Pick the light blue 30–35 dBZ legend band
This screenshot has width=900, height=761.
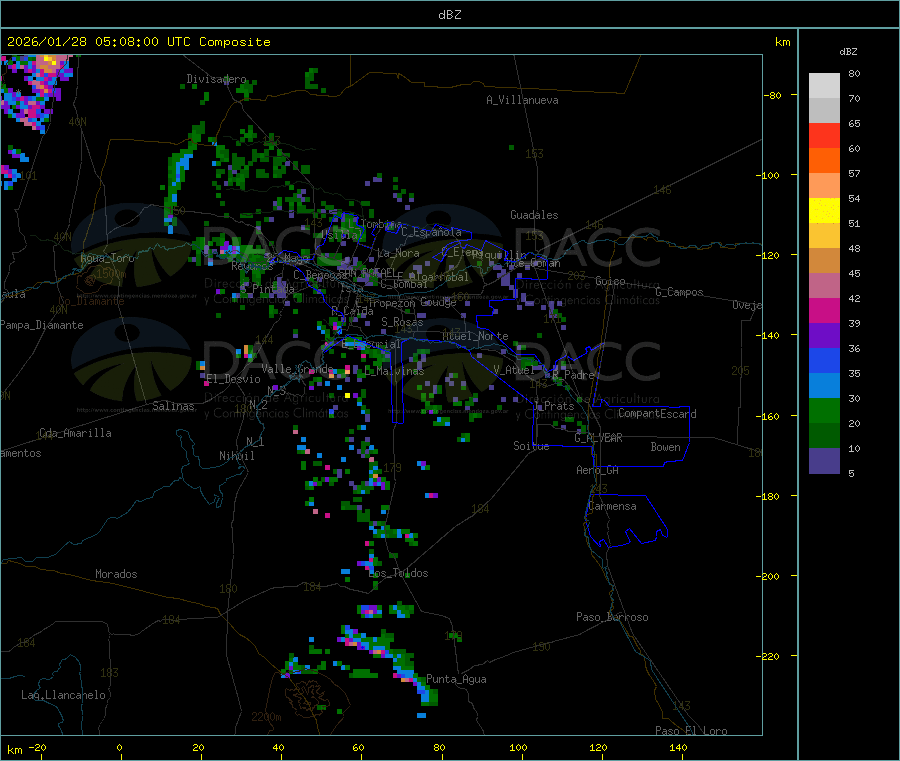coord(824,386)
